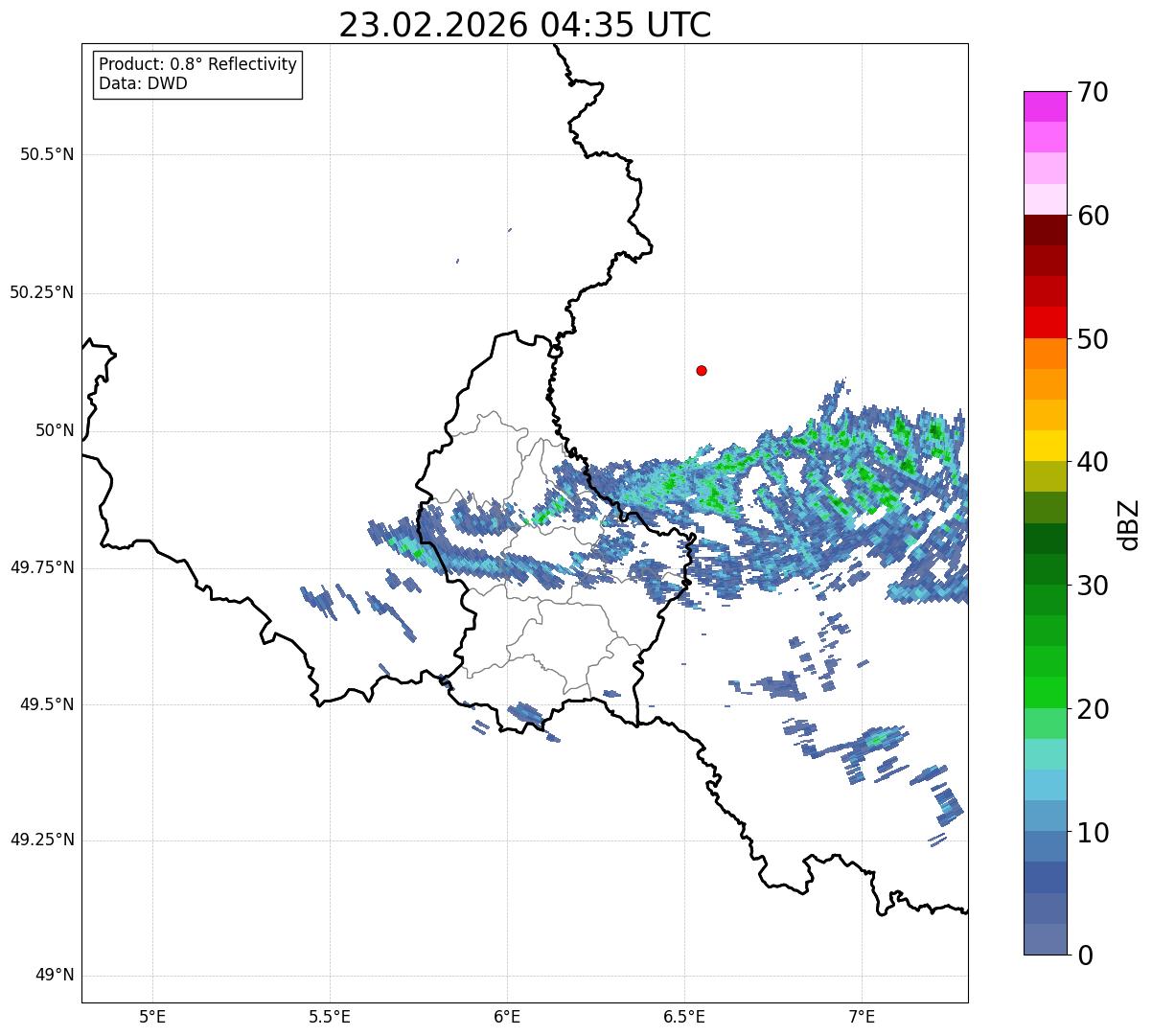Pick the grey-blue swatch at colorbar bottom

tap(1045, 939)
